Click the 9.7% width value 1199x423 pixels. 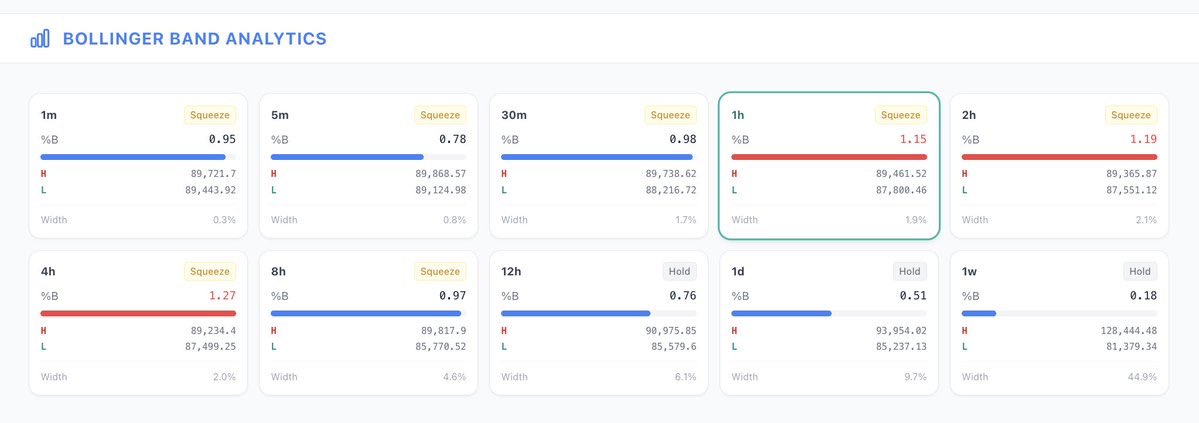coord(915,376)
